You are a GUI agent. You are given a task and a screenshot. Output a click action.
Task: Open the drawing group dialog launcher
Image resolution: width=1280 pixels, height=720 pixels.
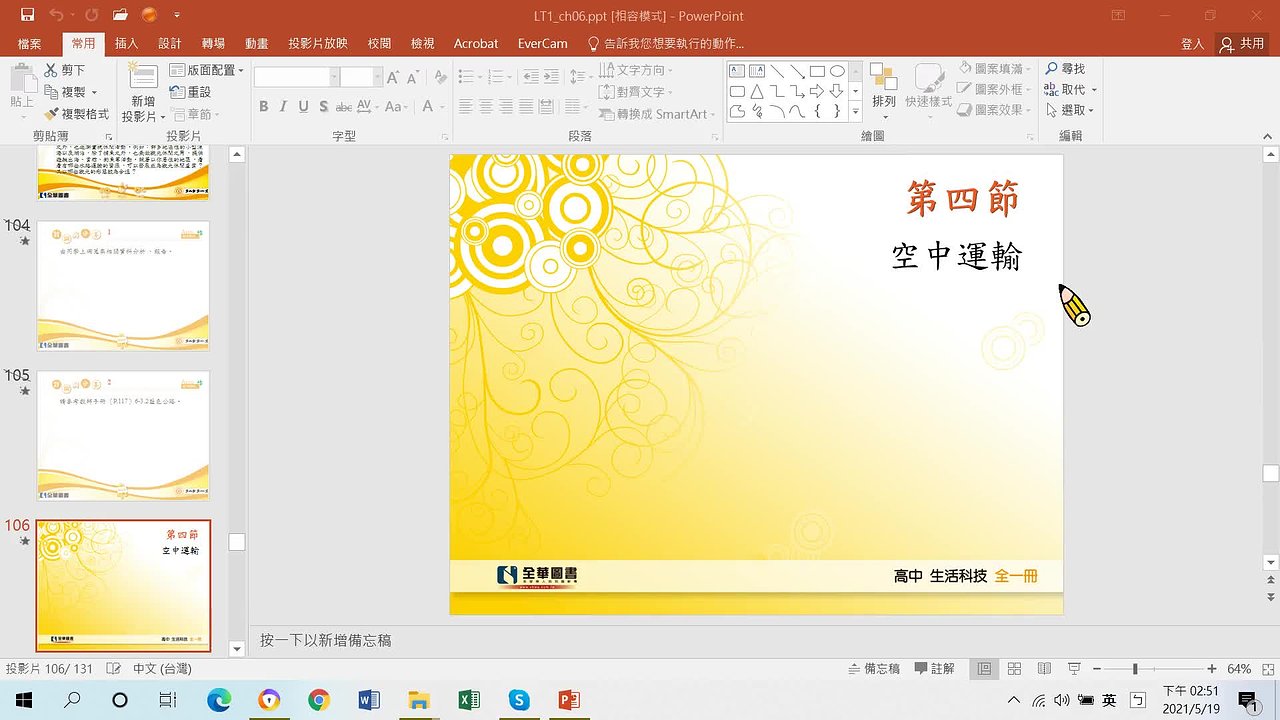pyautogui.click(x=1031, y=136)
